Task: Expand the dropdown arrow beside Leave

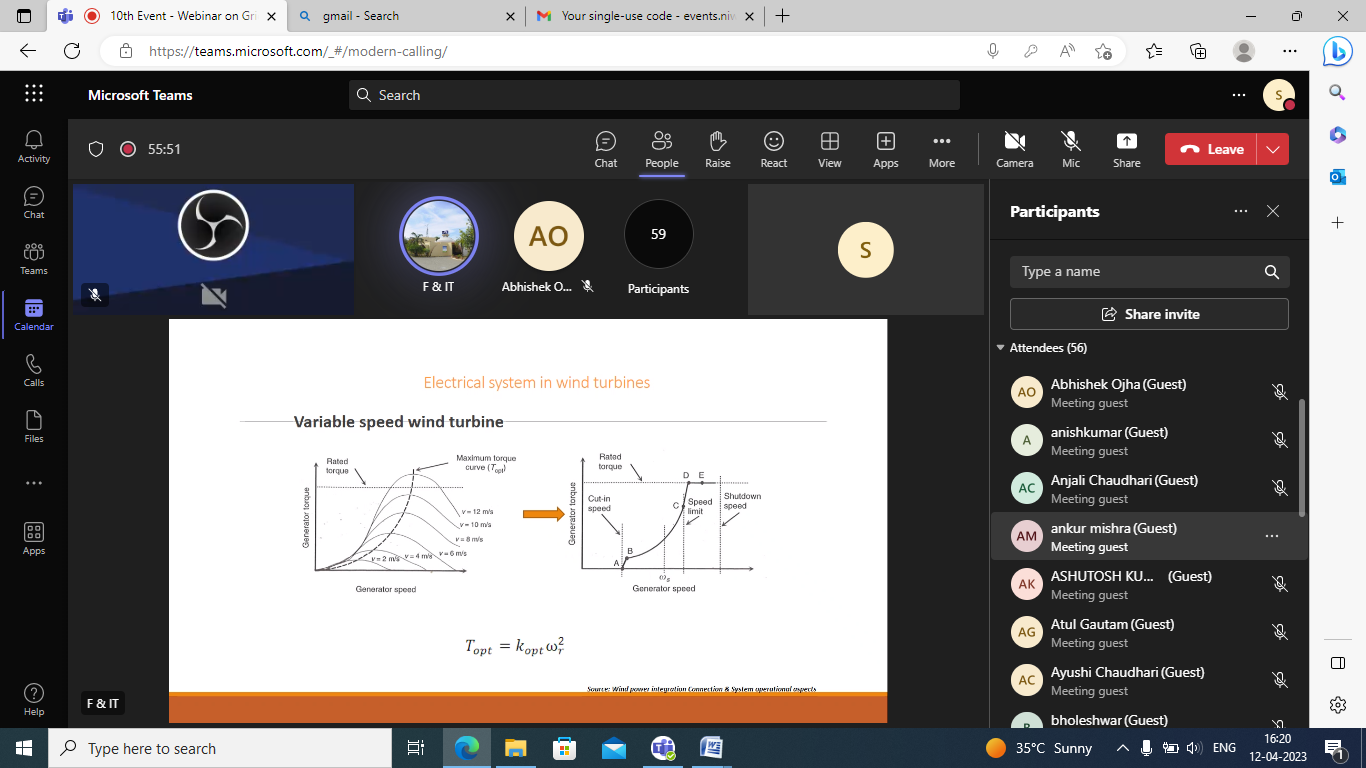Action: (1272, 149)
